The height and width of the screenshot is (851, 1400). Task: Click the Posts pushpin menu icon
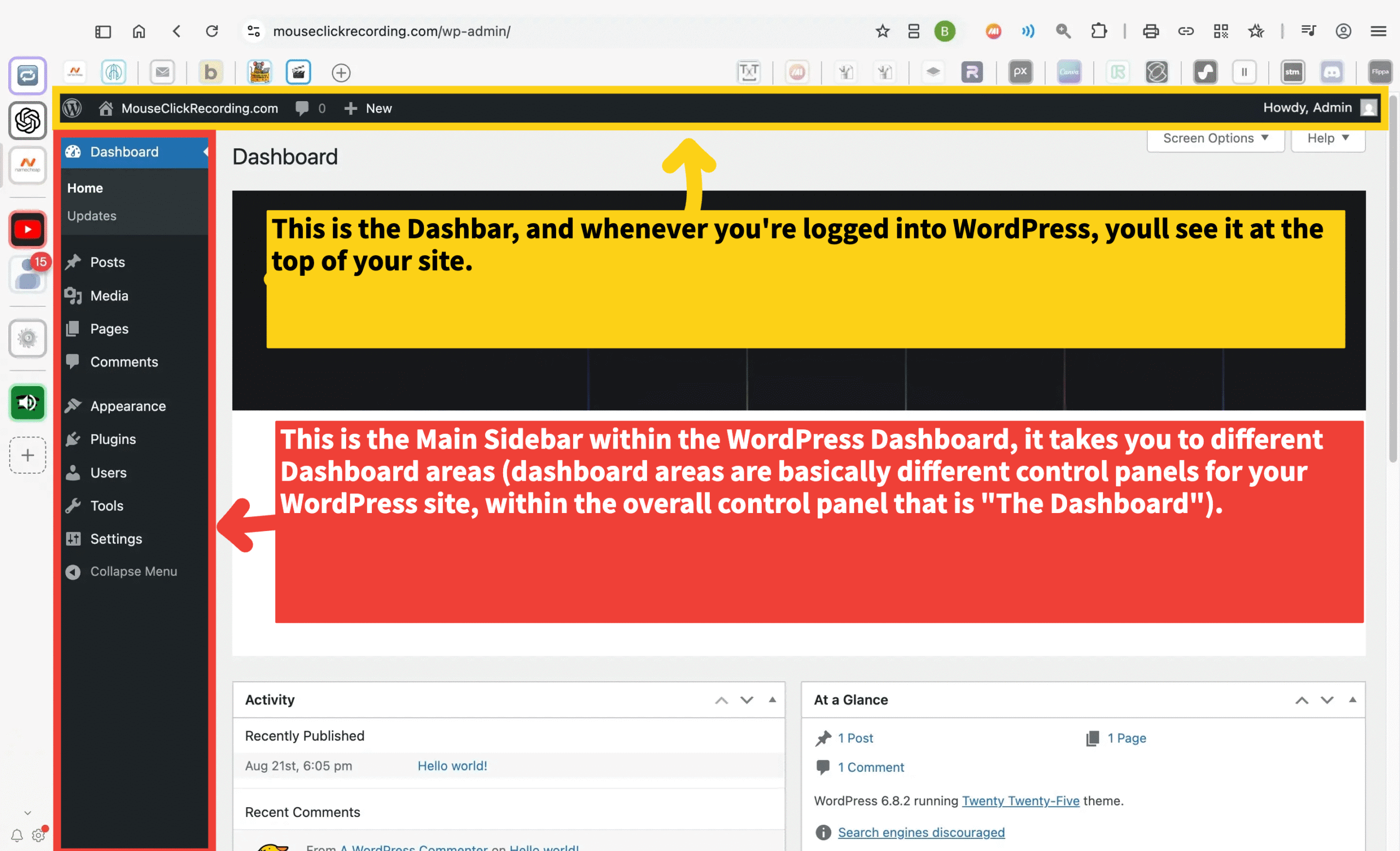[73, 262]
